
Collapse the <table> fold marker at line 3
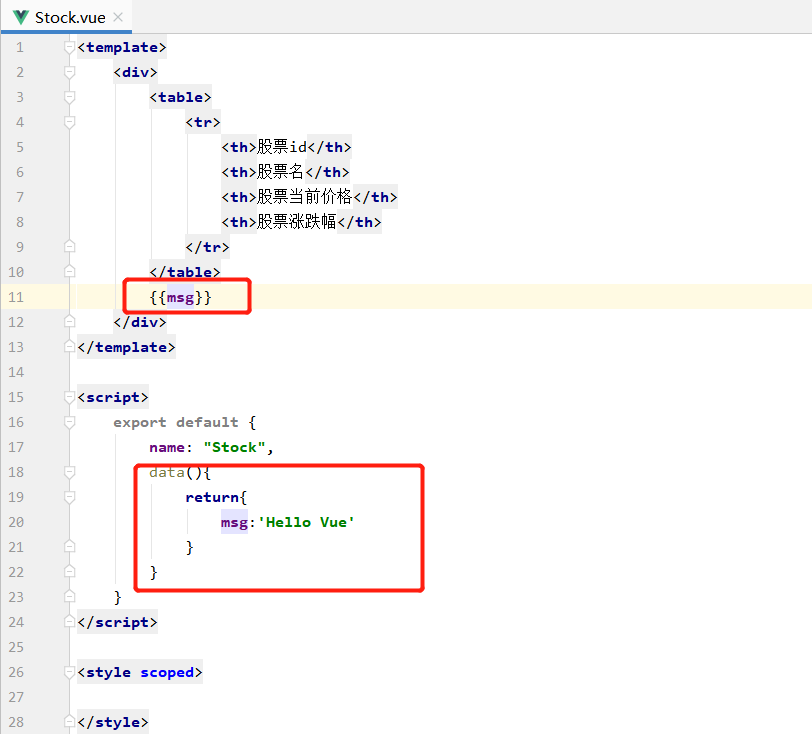69,97
